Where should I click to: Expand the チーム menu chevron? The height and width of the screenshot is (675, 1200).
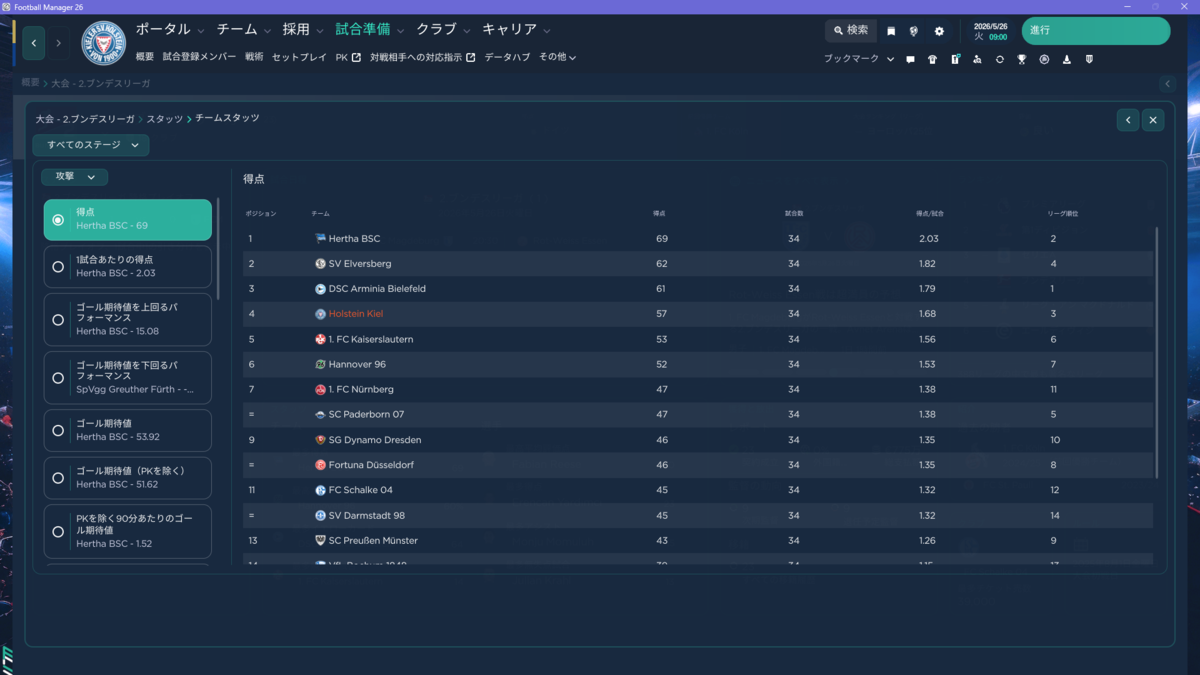tap(267, 31)
